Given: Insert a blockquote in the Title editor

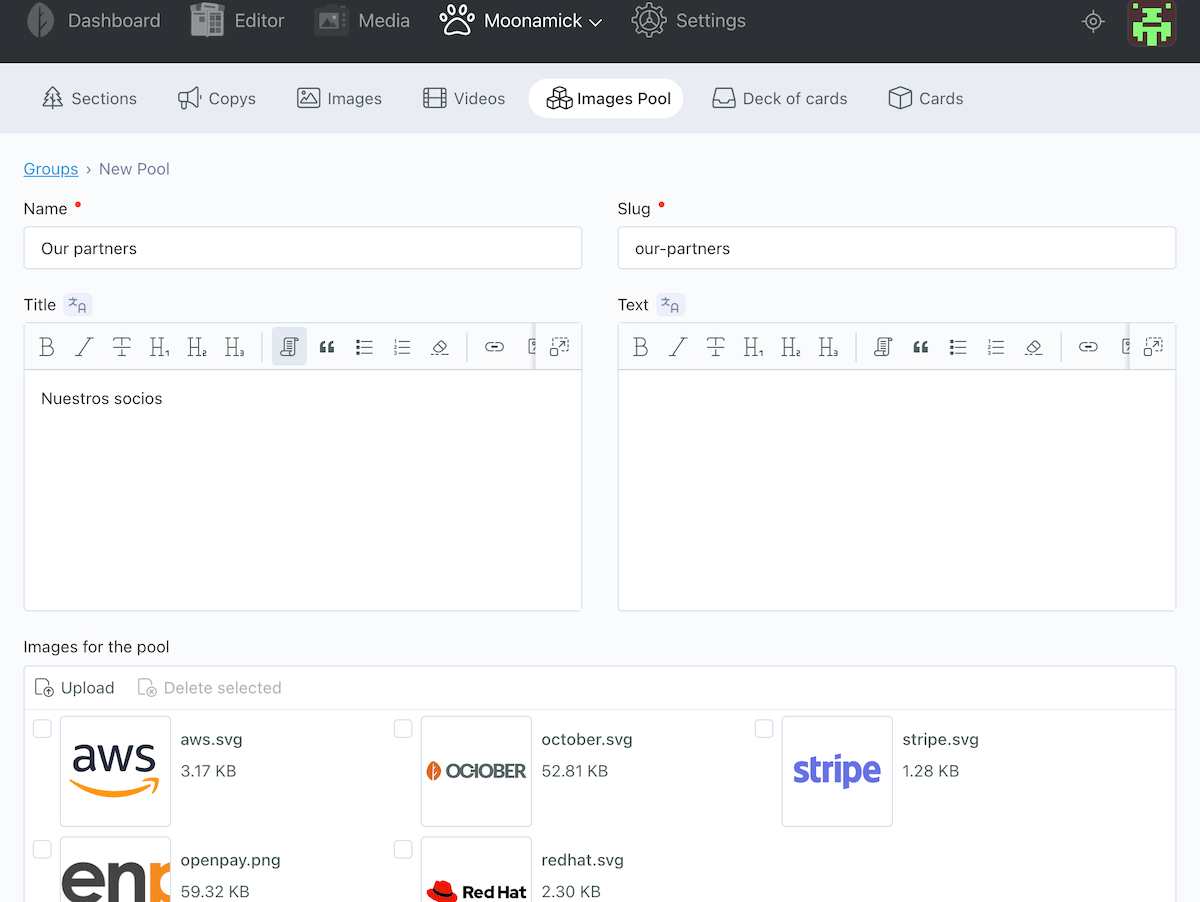Looking at the screenshot, I should (327, 347).
